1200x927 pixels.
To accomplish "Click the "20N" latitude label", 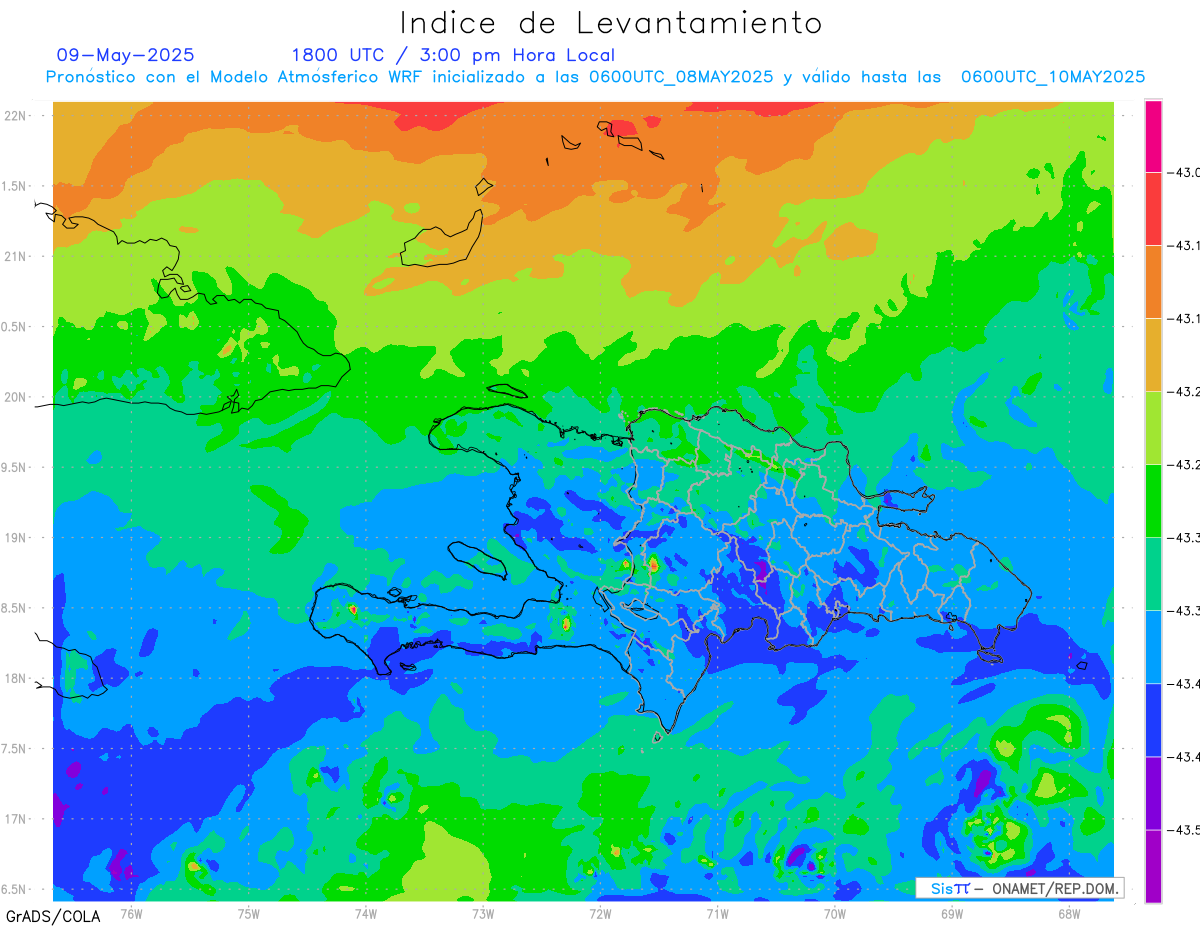I will pyautogui.click(x=16, y=397).
